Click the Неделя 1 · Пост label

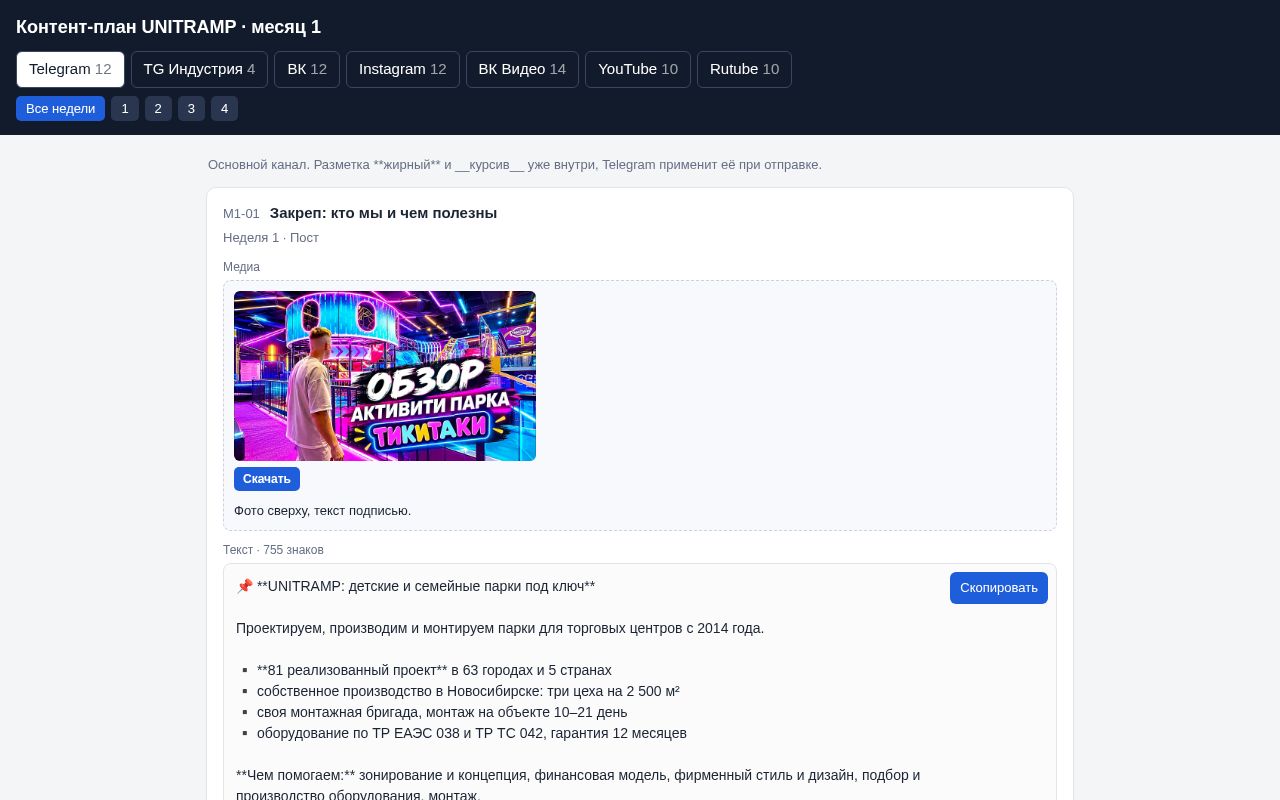point(271,238)
